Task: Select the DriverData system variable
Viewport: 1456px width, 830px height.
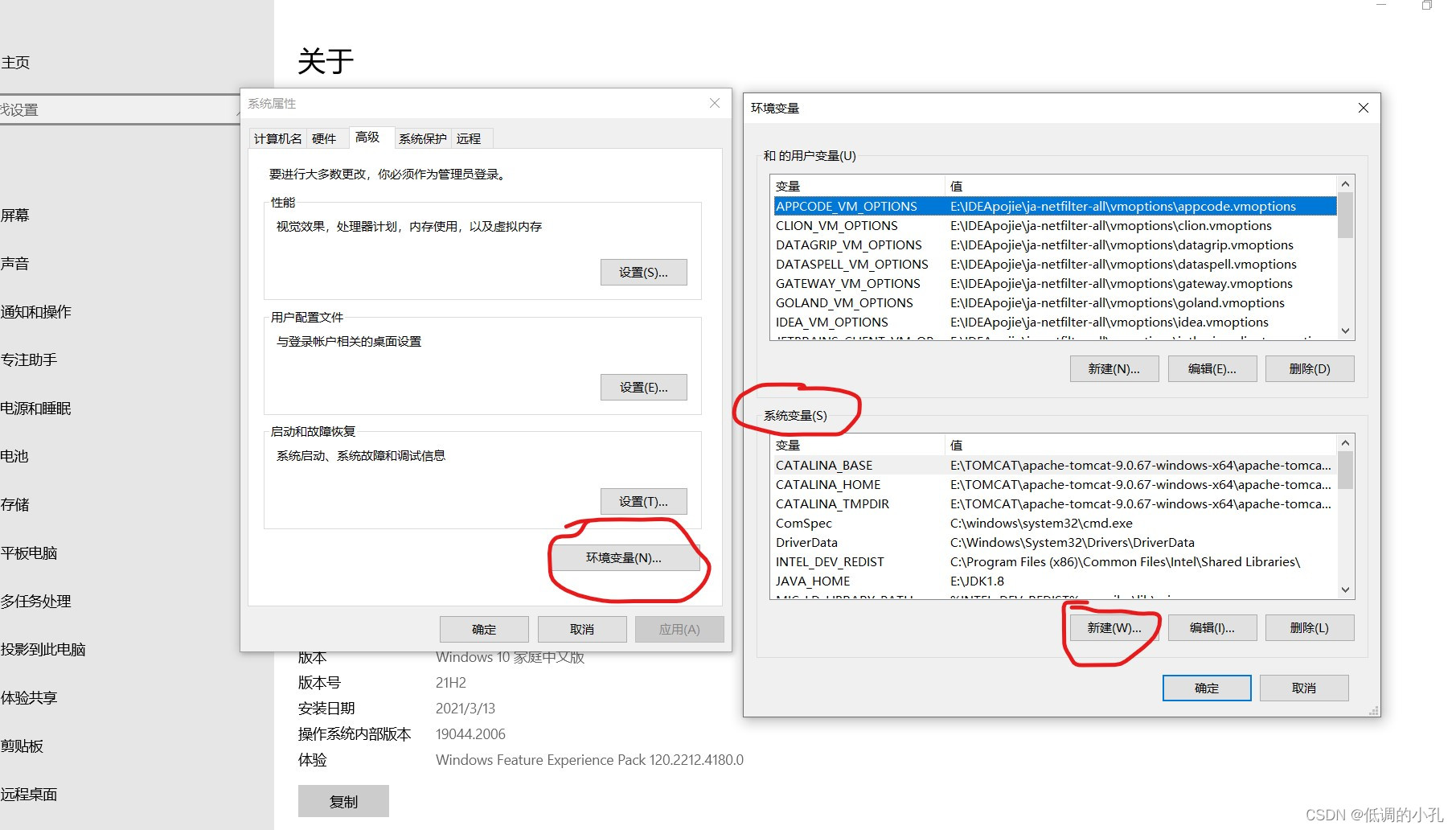Action: point(1054,542)
